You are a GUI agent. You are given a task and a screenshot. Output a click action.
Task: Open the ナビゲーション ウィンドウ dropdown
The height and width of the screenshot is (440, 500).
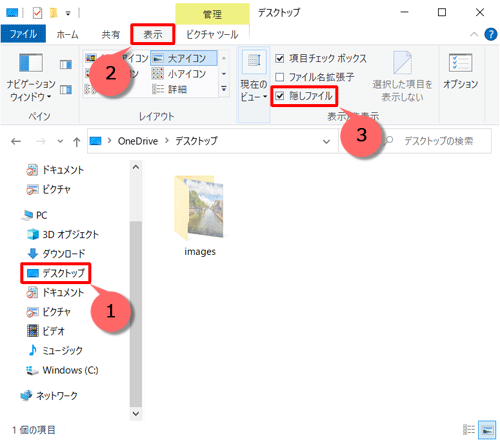click(31, 77)
